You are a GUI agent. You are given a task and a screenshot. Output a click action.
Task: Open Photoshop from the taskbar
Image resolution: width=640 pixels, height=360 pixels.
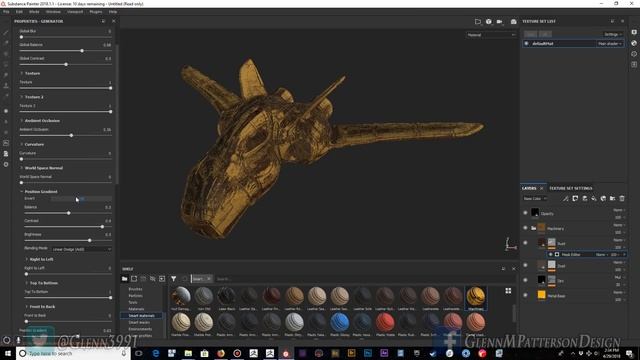click(x=368, y=353)
